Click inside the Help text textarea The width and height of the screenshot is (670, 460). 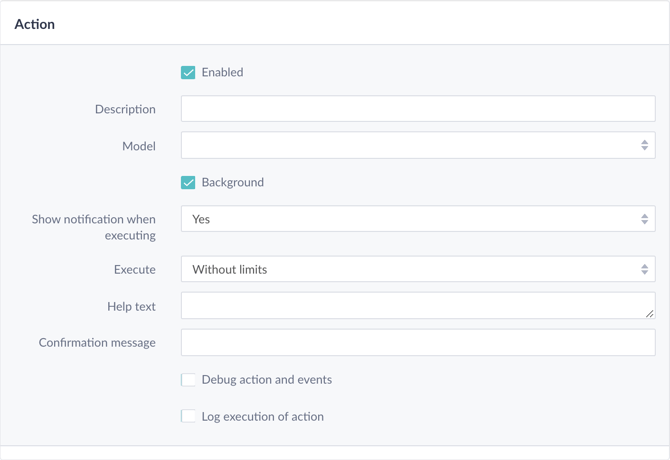click(418, 305)
